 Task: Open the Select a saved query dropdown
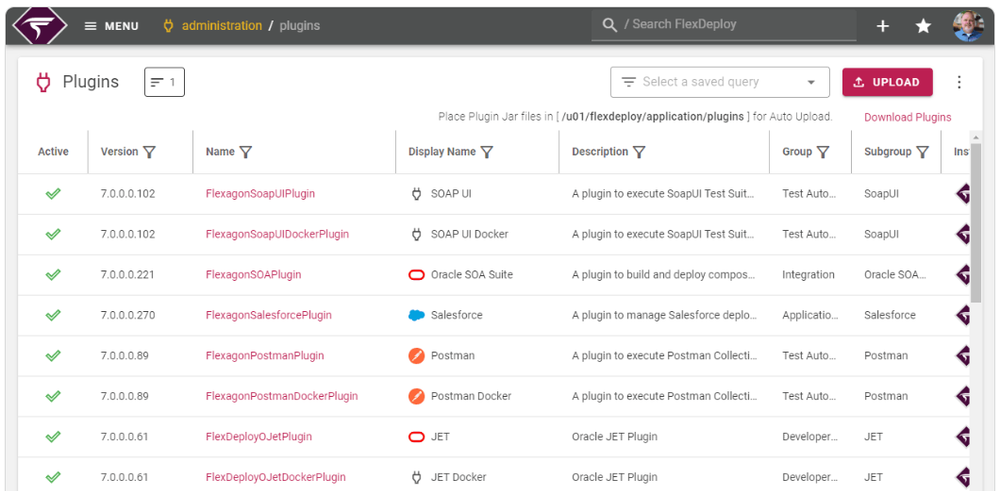[x=720, y=82]
